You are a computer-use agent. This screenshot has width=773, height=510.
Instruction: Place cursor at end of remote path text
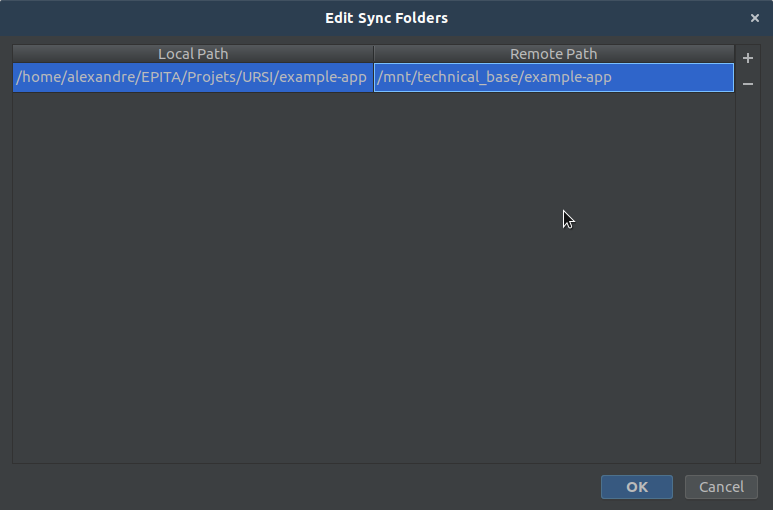pyautogui.click(x=612, y=77)
